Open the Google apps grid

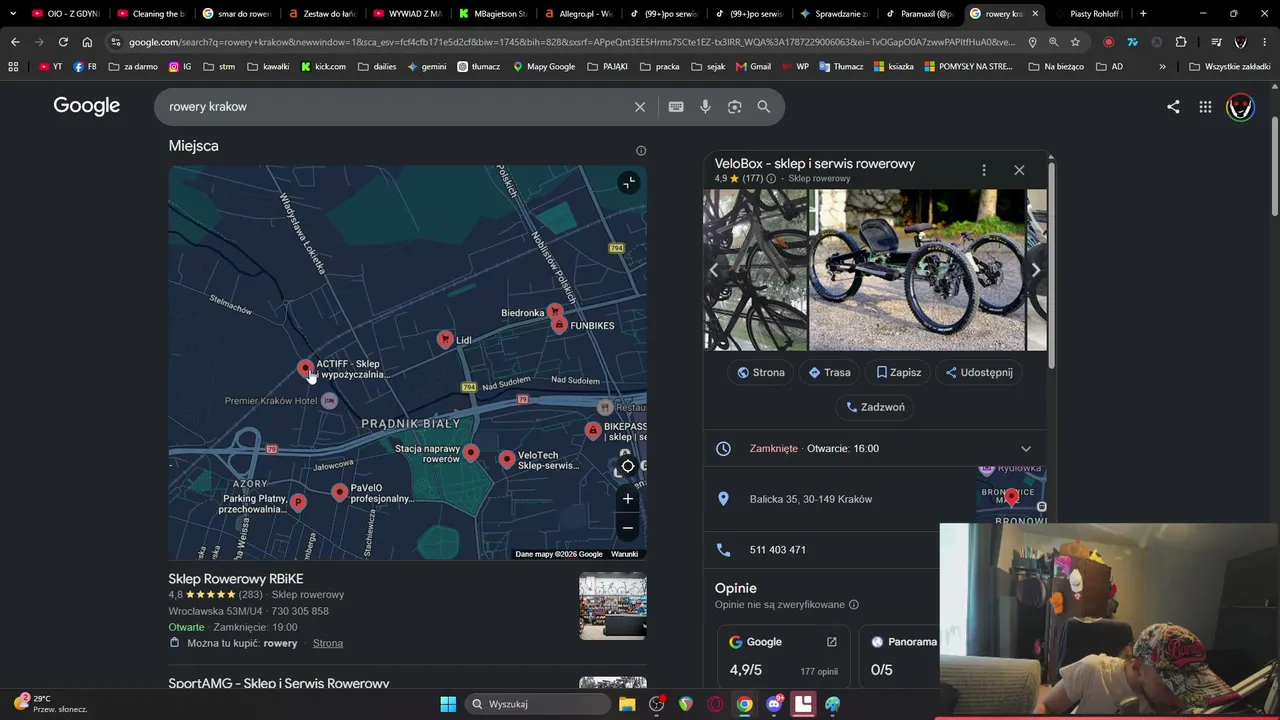click(x=1205, y=107)
